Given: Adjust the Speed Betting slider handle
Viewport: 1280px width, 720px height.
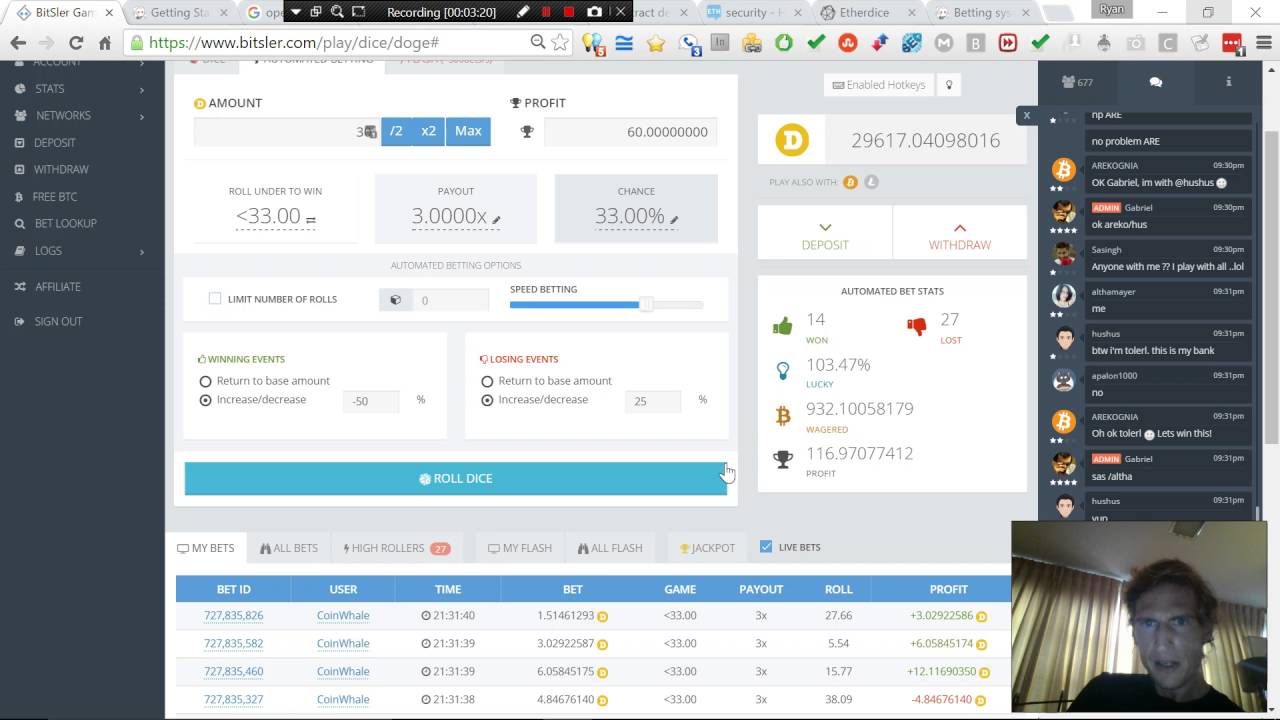Looking at the screenshot, I should [x=647, y=304].
